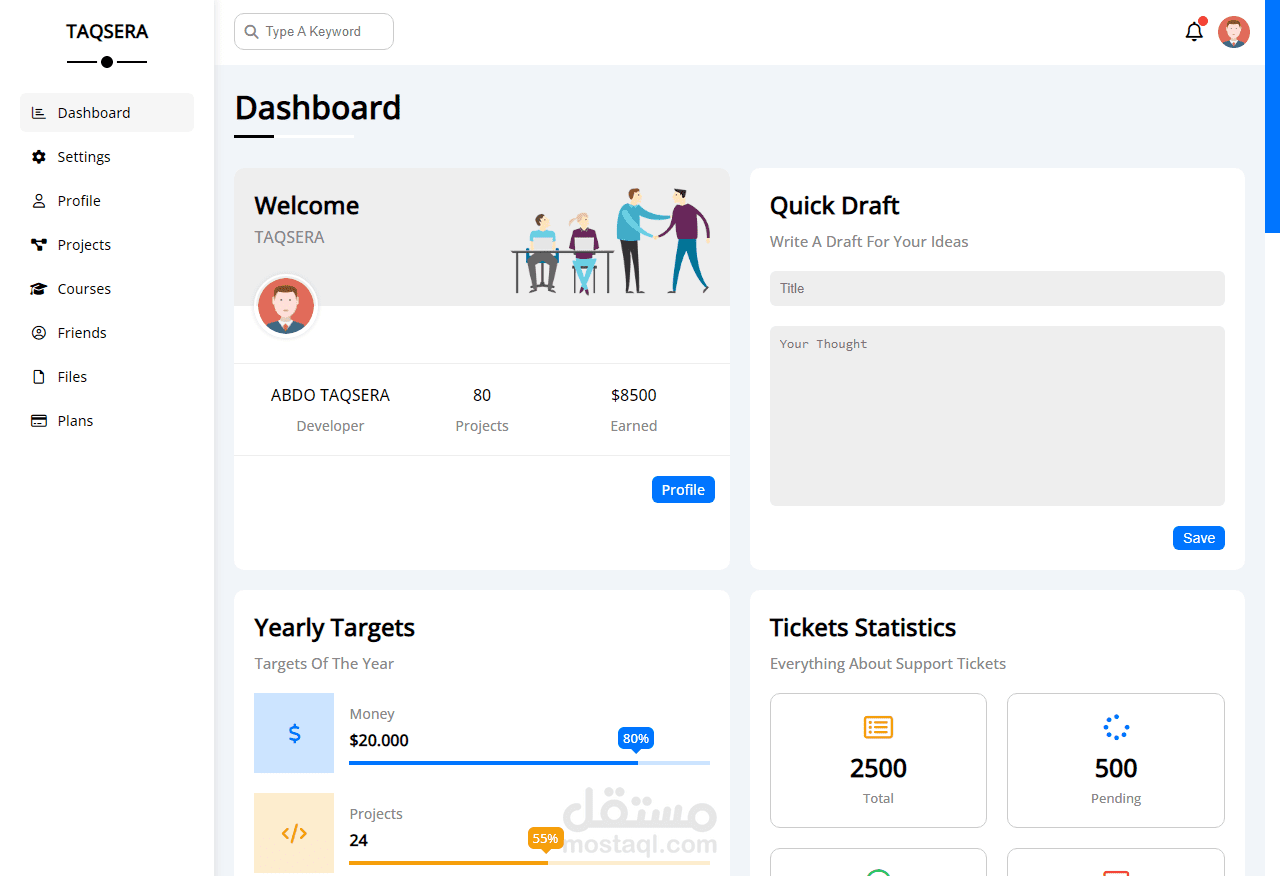
Task: Open the Friends page
Action: pos(107,333)
